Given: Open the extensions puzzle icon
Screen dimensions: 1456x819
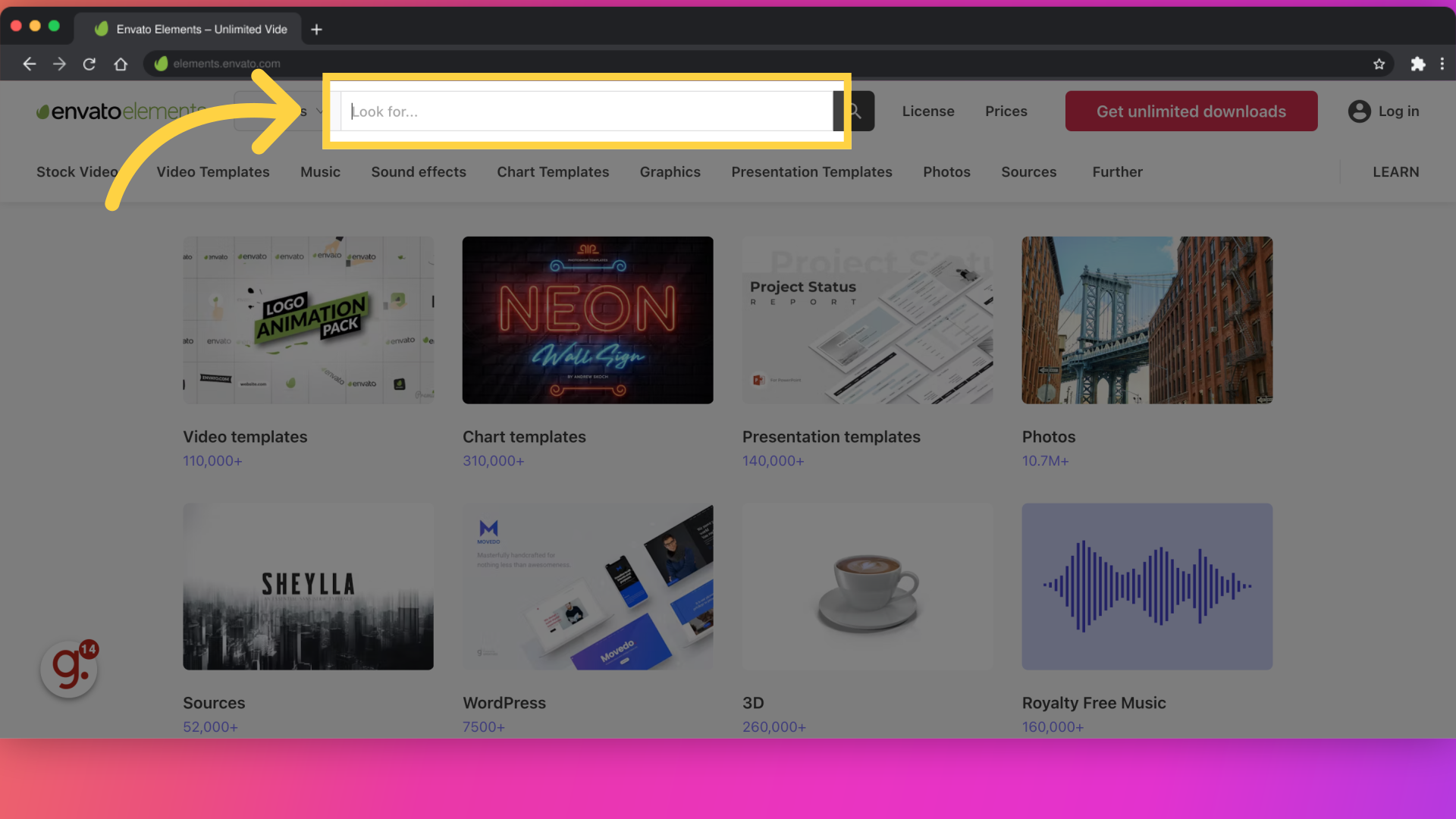Looking at the screenshot, I should coord(1417,64).
